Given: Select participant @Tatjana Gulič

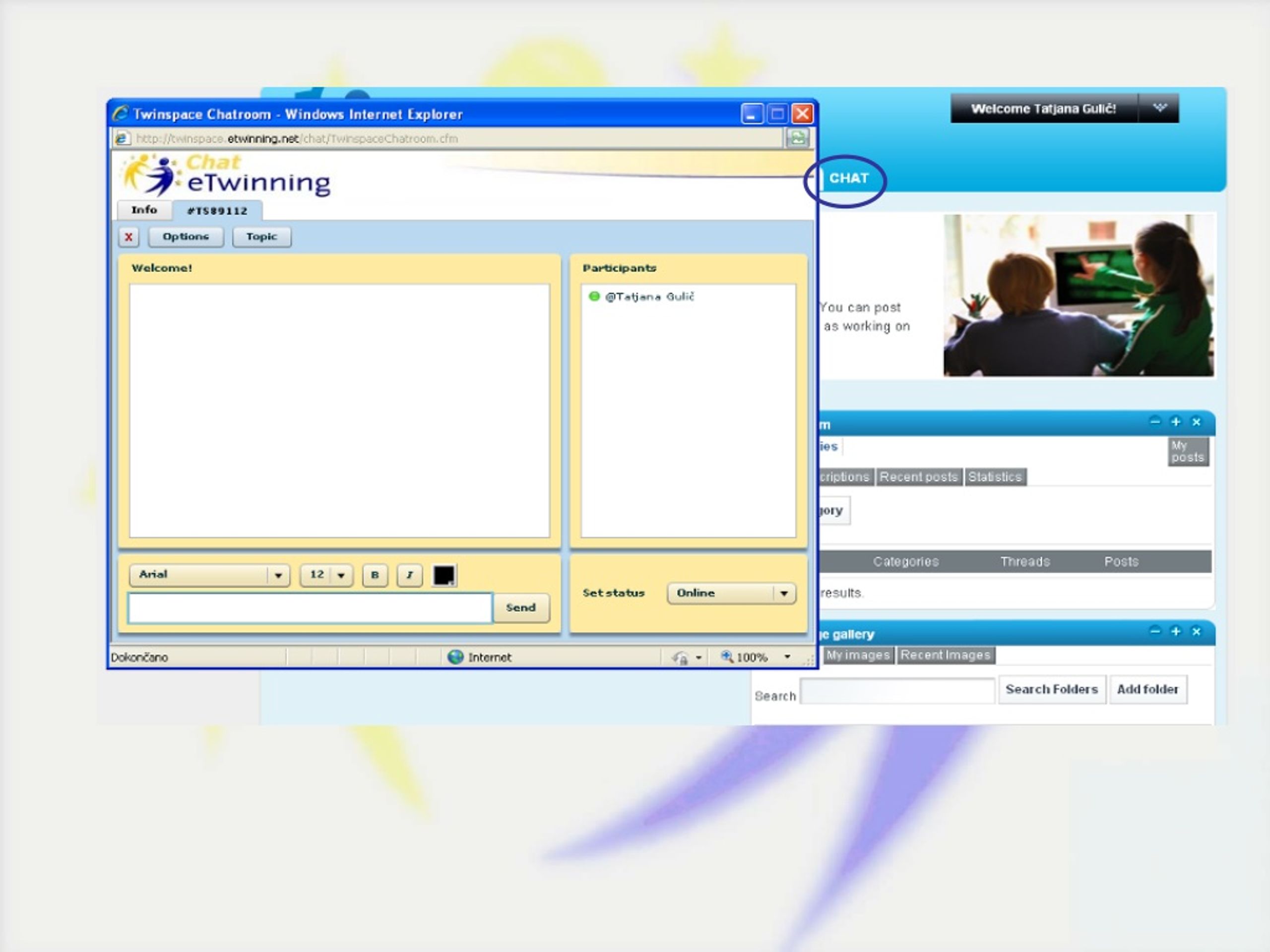Looking at the screenshot, I should (642, 297).
